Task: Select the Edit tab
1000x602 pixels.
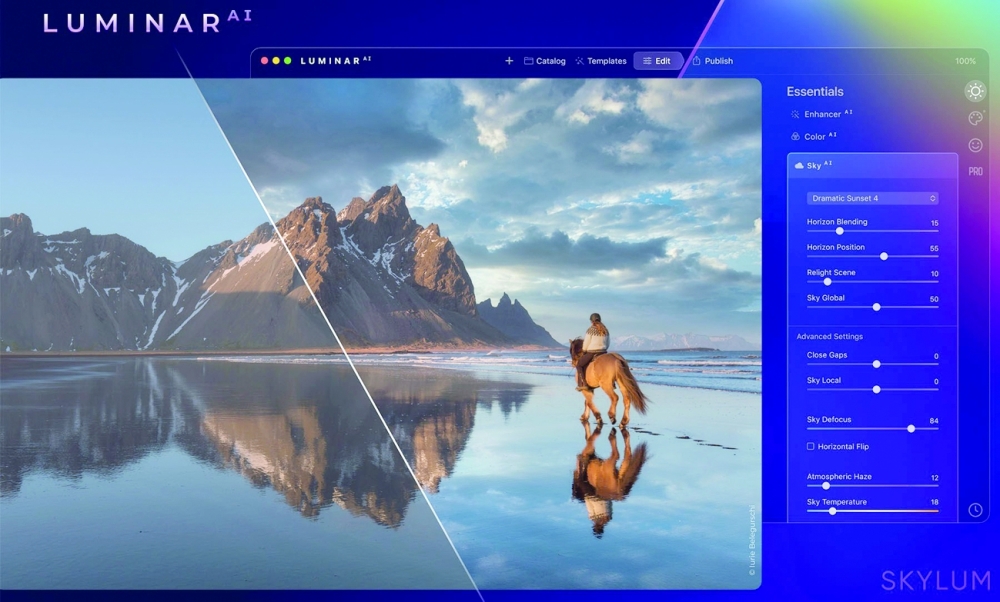Action: point(657,61)
